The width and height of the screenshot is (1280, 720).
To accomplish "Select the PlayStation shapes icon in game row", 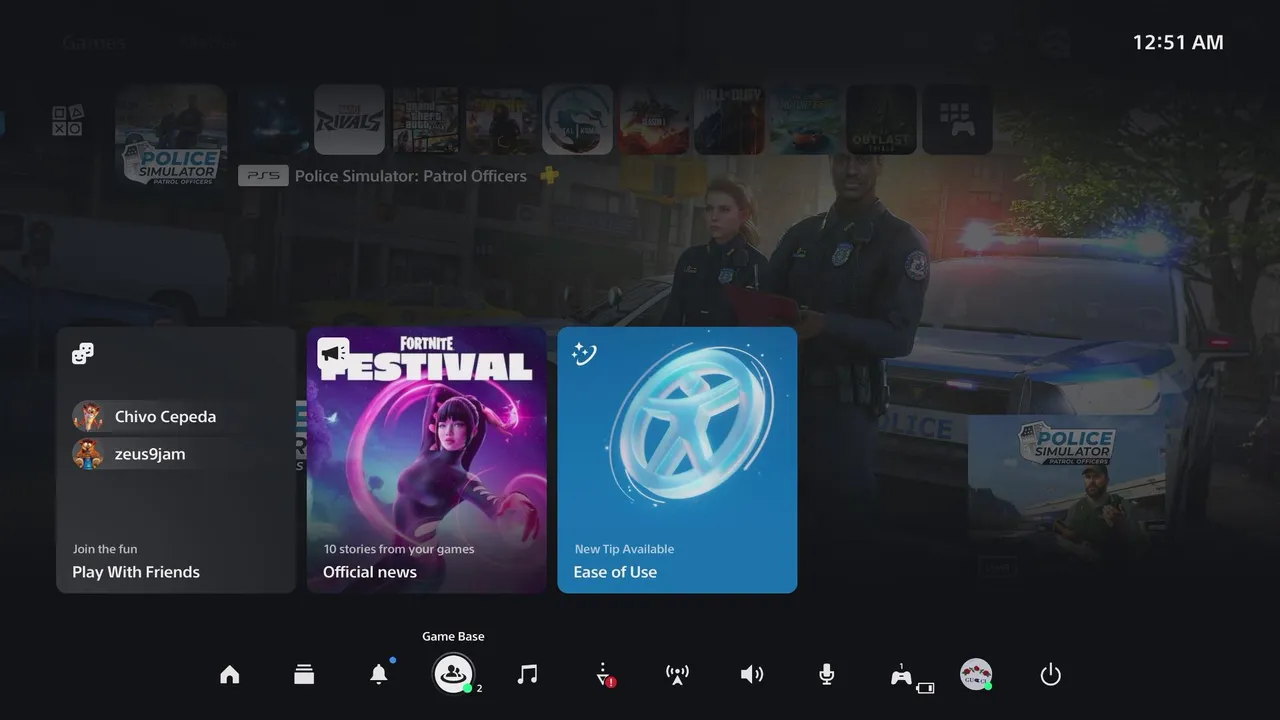I will click(x=68, y=120).
